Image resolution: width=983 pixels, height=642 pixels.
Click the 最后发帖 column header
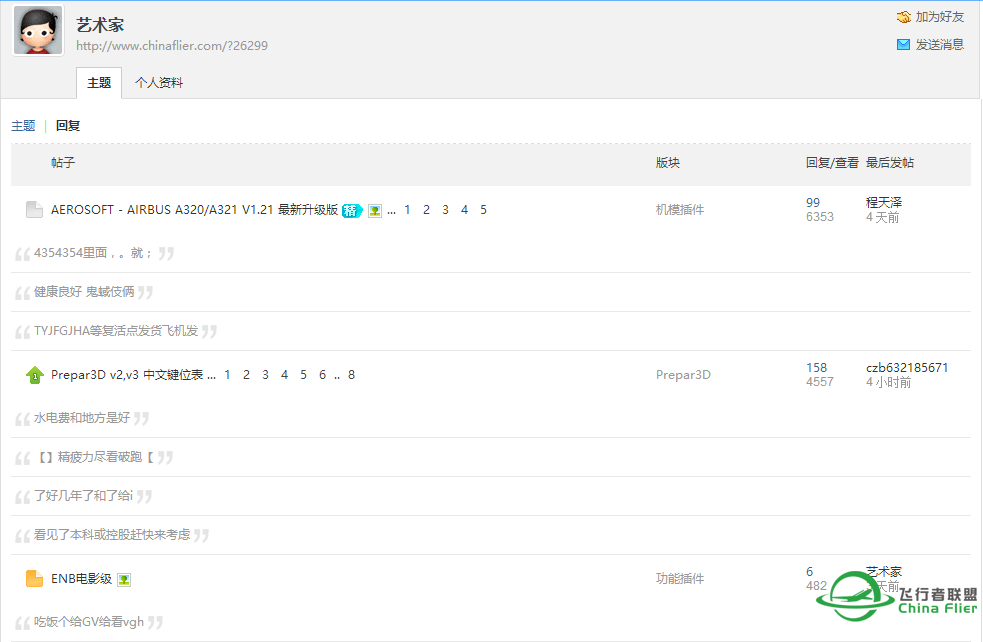[890, 163]
